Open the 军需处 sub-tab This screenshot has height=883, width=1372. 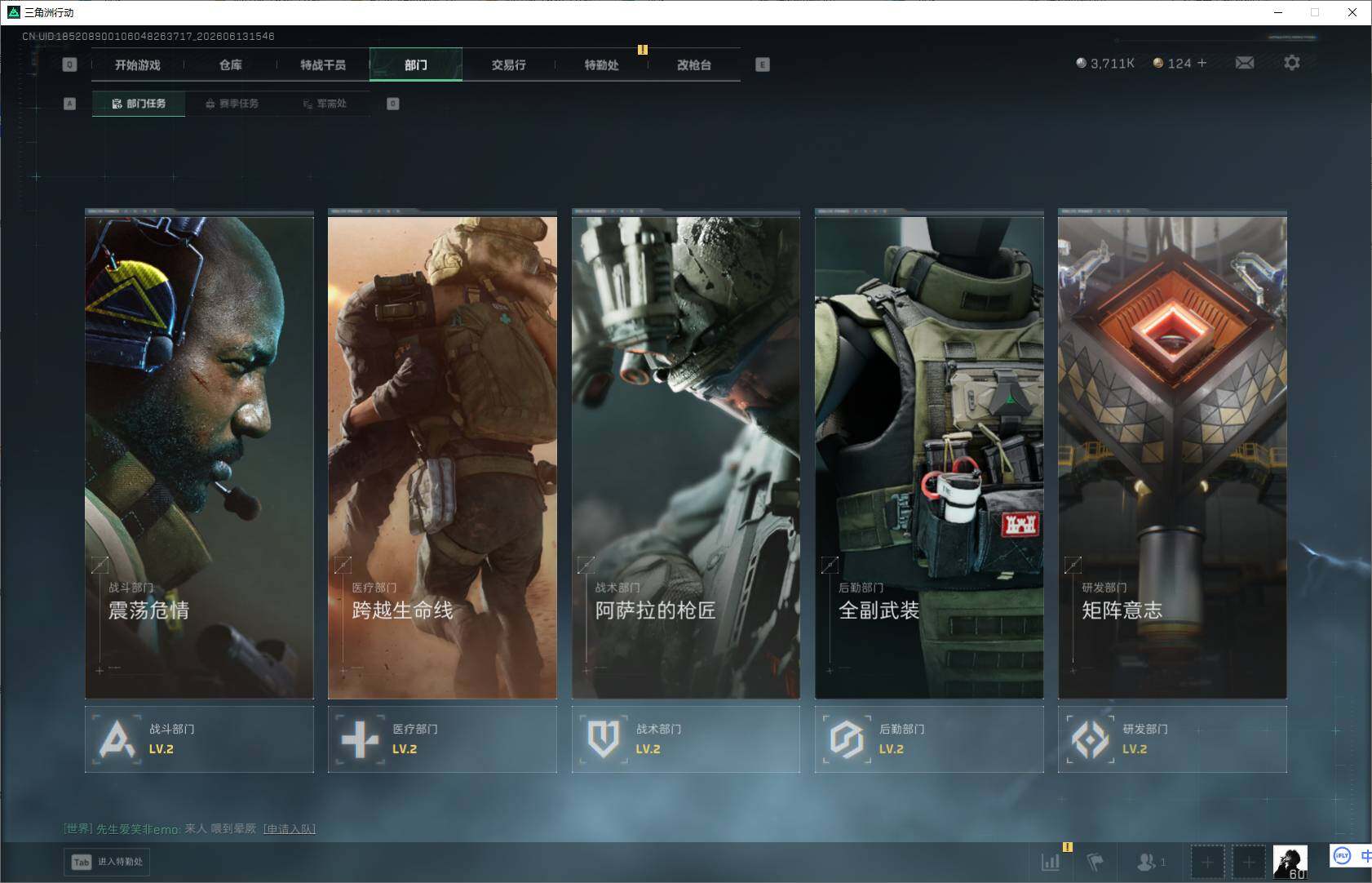coord(325,104)
